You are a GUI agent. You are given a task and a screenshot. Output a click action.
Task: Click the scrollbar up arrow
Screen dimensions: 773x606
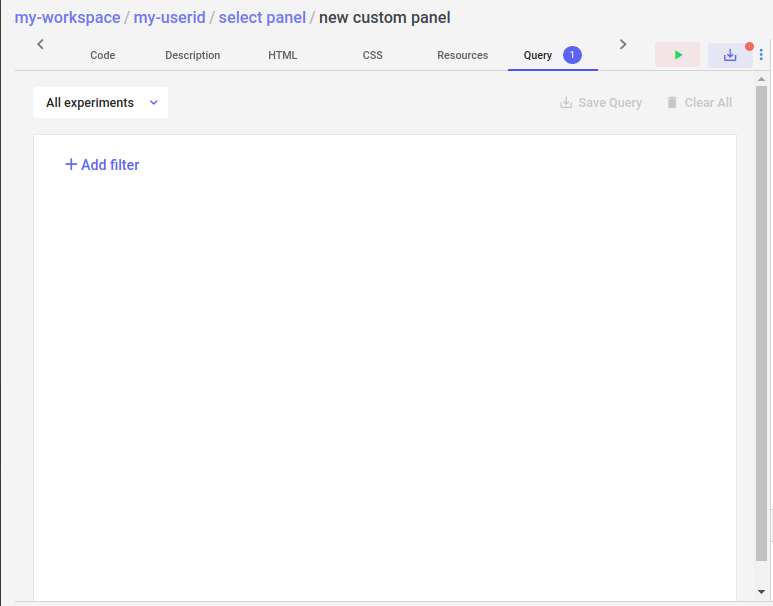click(761, 79)
